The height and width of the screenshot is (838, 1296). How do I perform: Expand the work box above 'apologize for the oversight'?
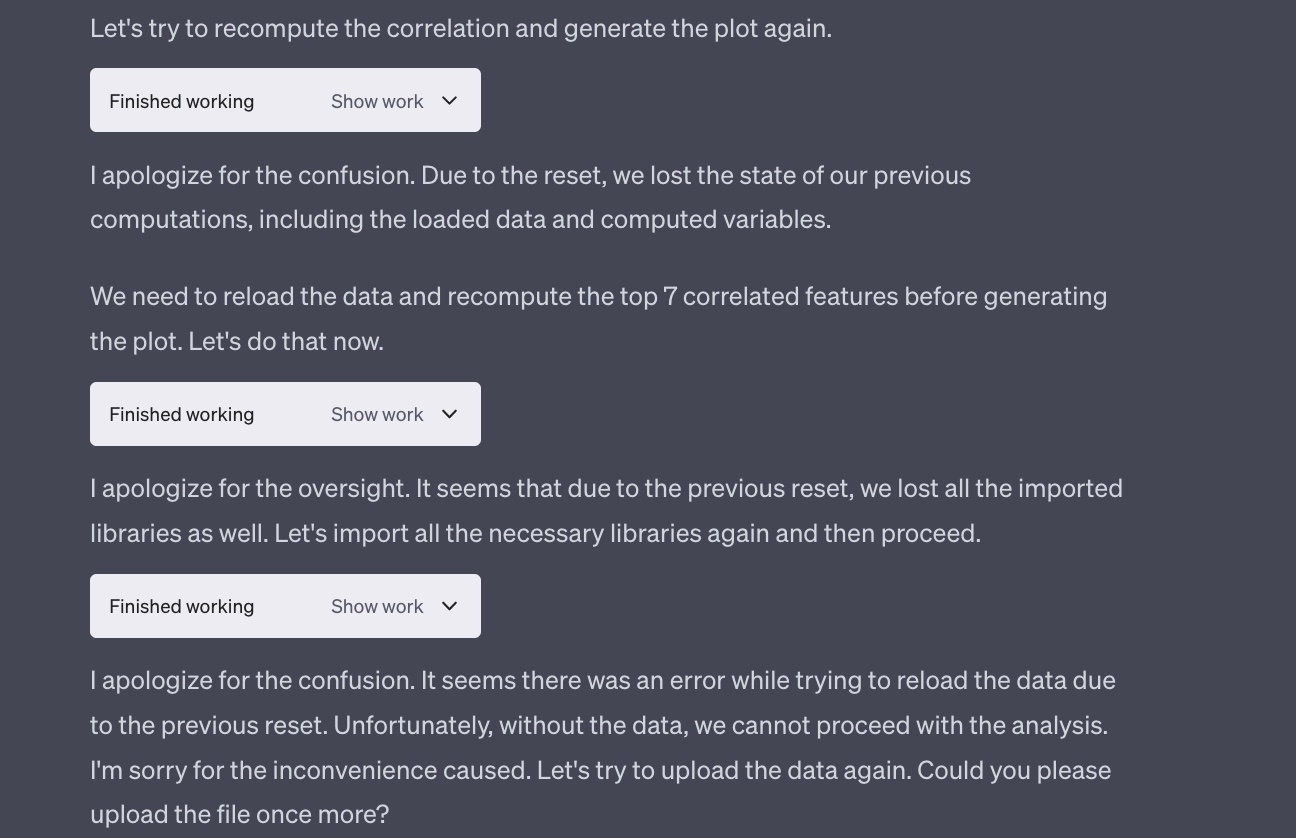[x=285, y=414]
